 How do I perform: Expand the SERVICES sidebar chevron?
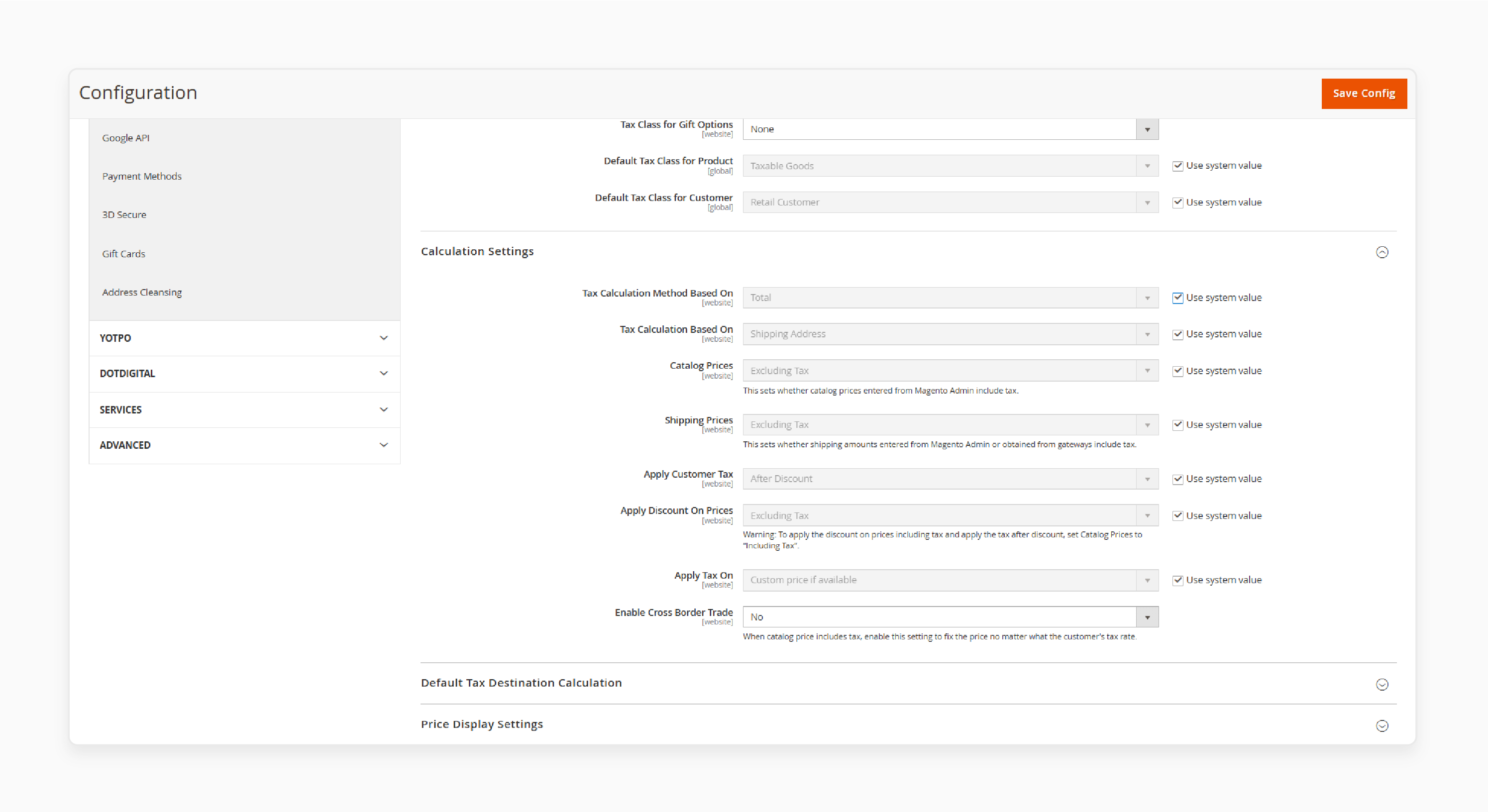point(384,409)
